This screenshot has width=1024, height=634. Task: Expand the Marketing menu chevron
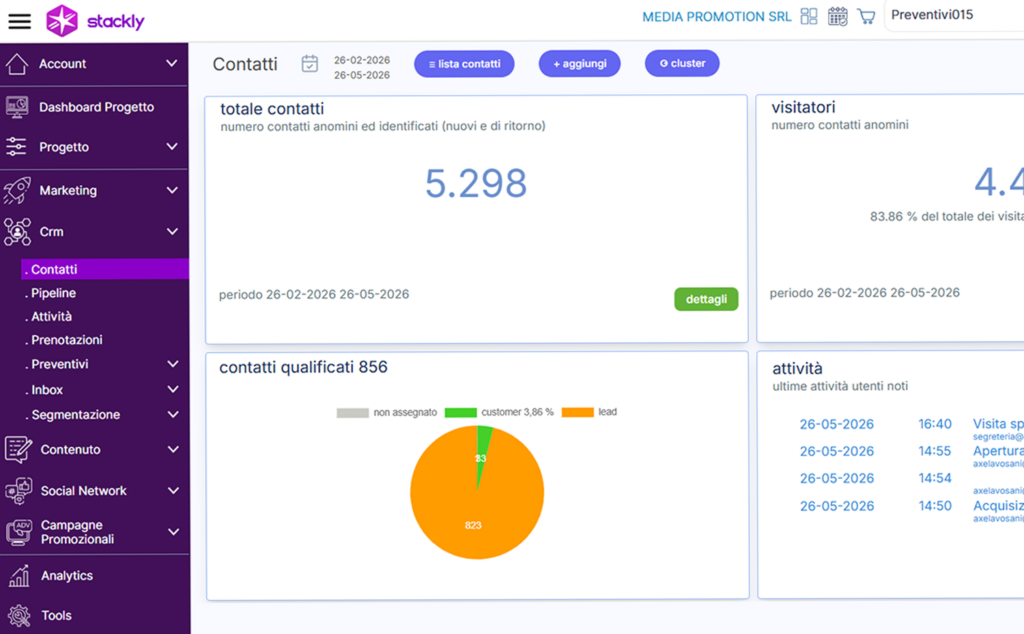[172, 190]
